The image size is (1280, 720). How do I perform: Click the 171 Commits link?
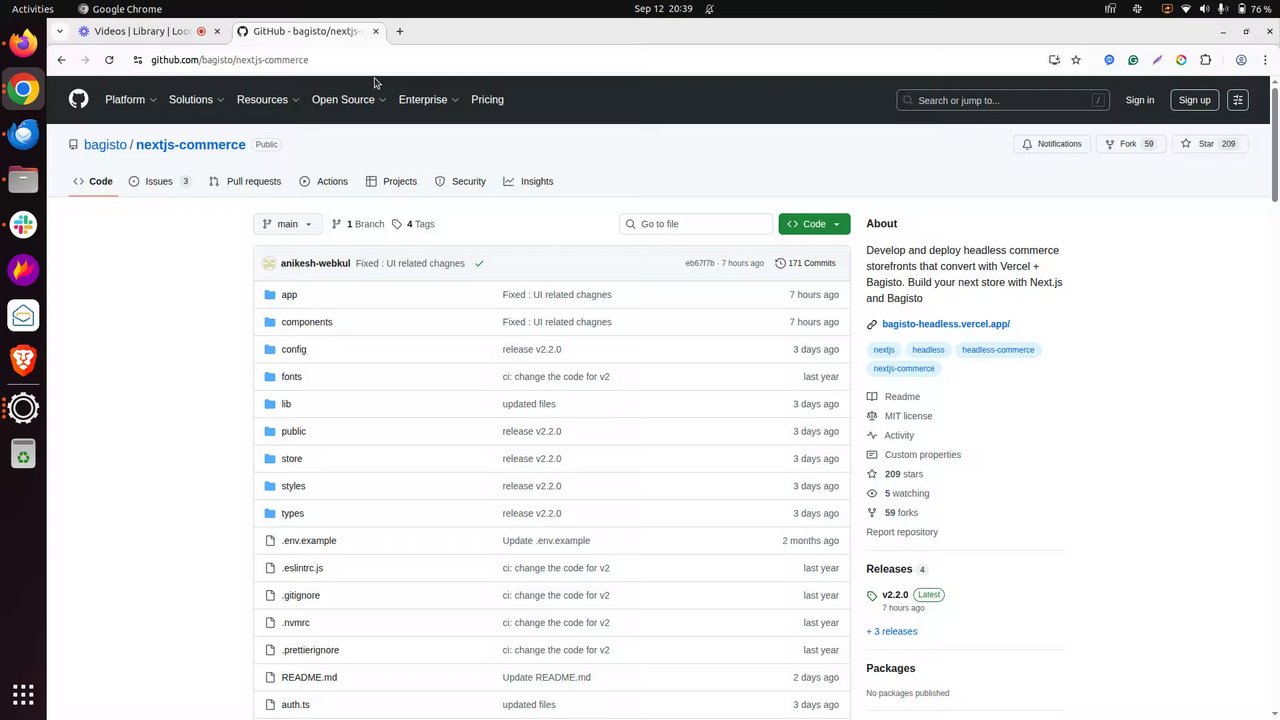(x=805, y=263)
